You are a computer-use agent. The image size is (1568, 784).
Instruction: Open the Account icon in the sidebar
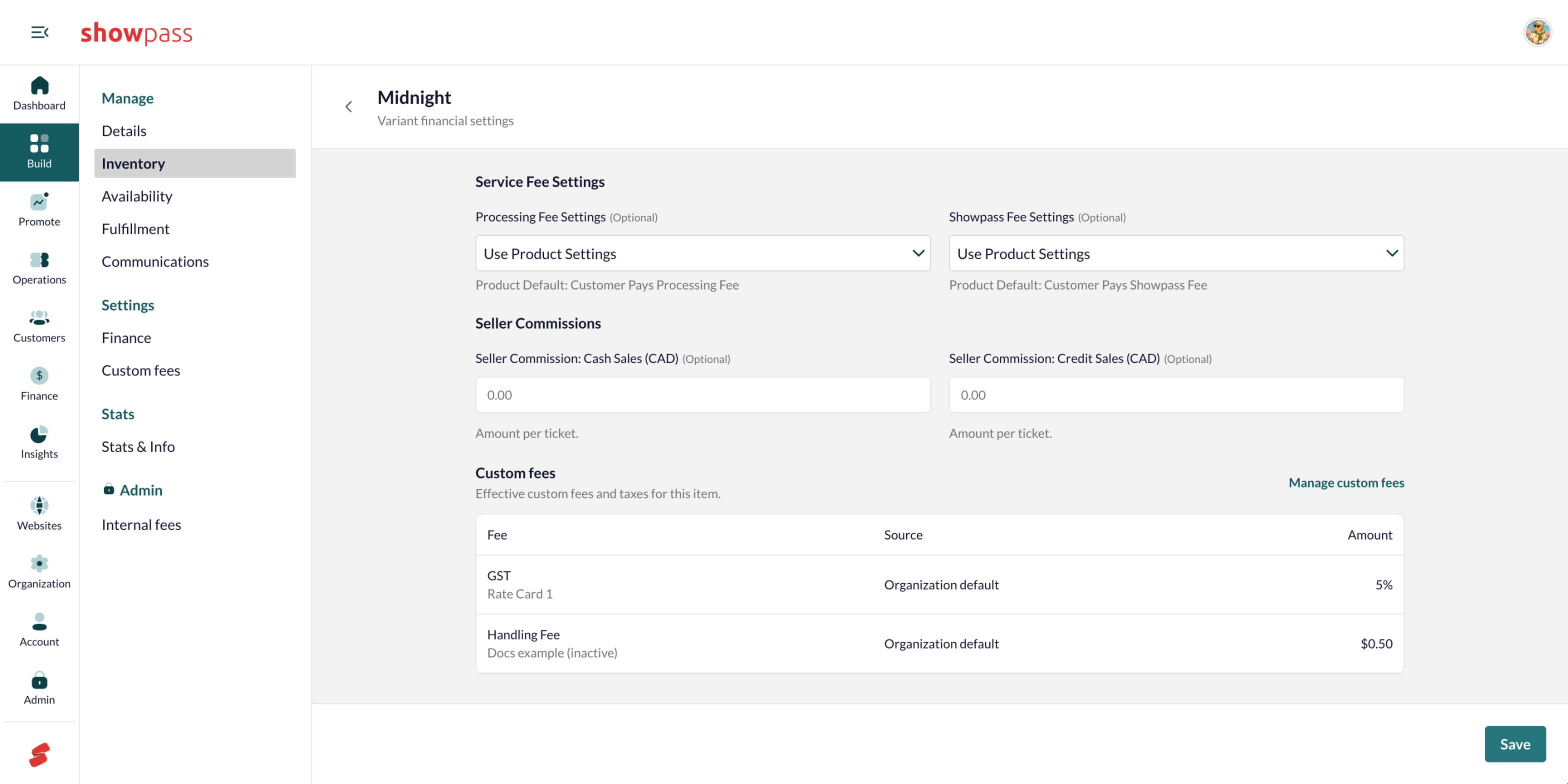click(39, 621)
